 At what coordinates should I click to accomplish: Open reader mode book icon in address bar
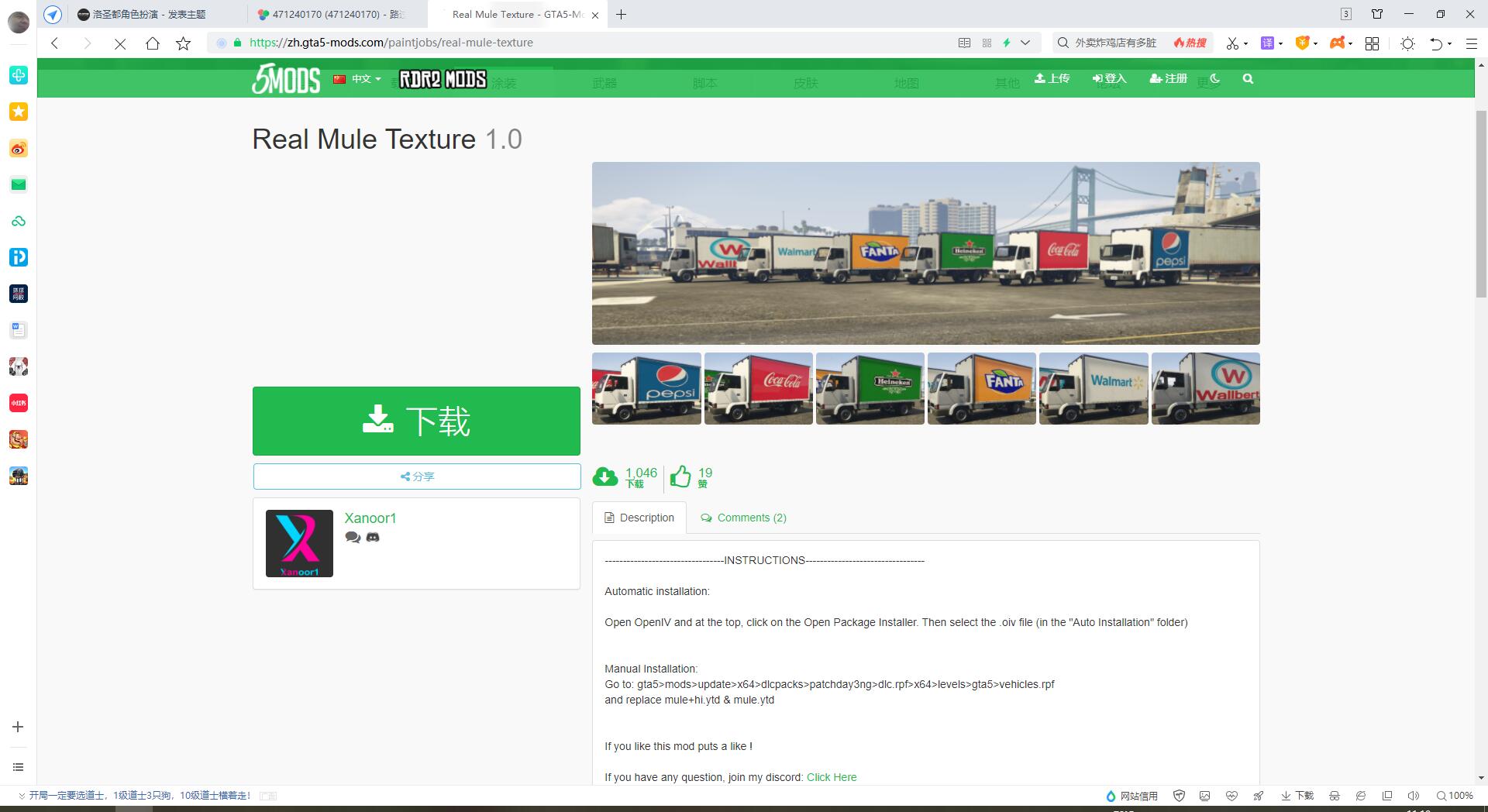[x=964, y=43]
